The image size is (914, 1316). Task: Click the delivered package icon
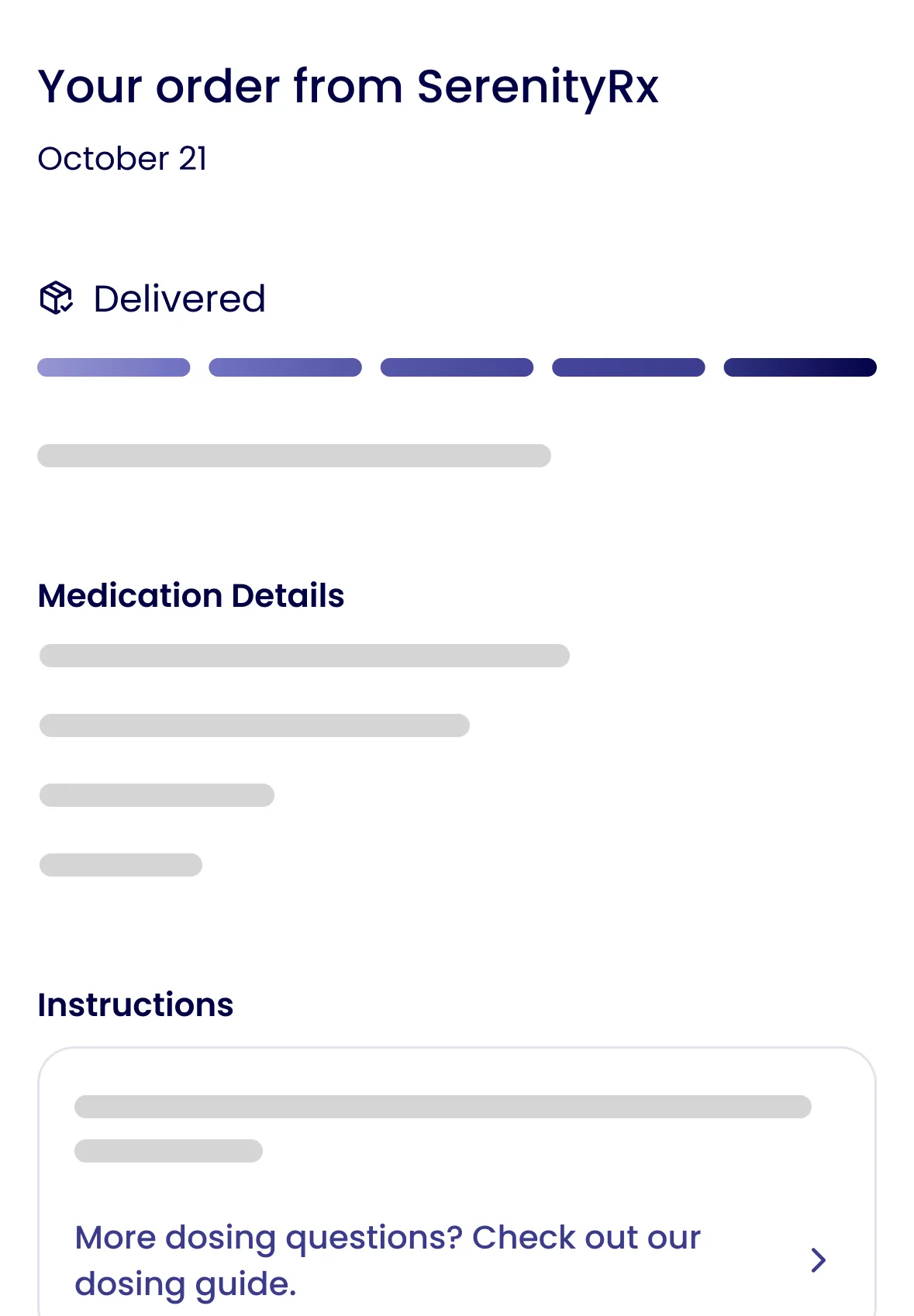tap(56, 298)
